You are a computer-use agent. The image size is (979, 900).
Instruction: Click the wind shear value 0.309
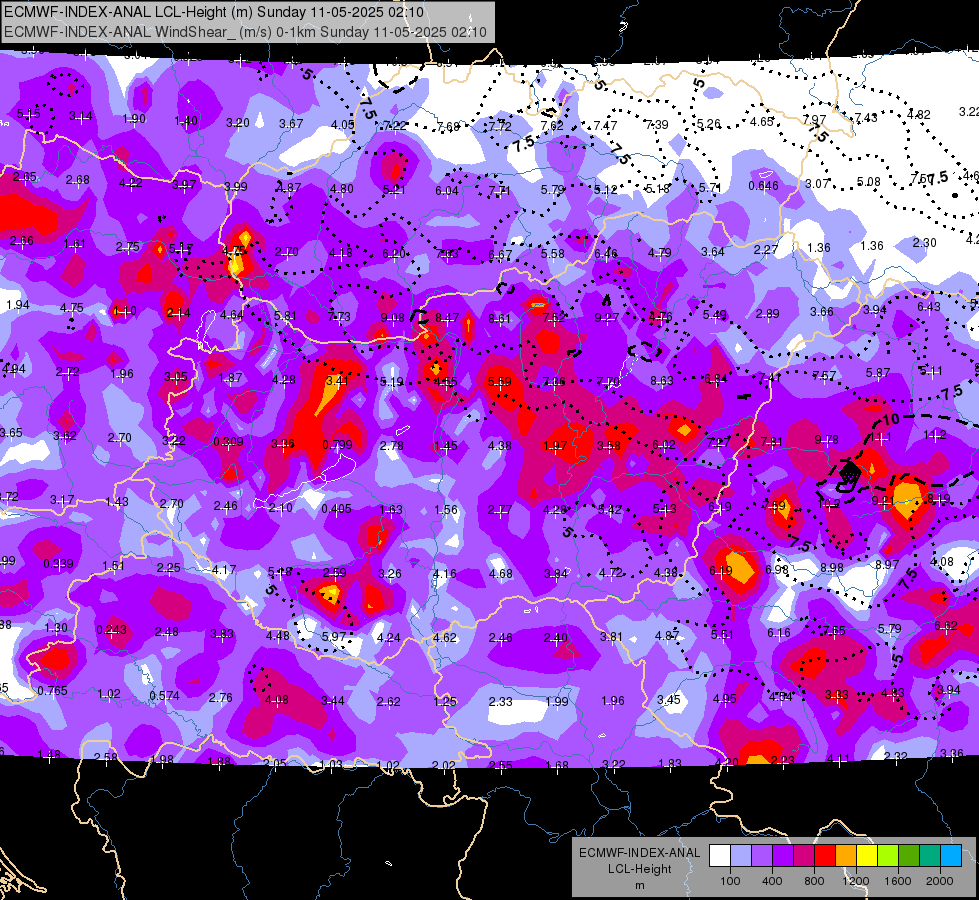[x=228, y=442]
